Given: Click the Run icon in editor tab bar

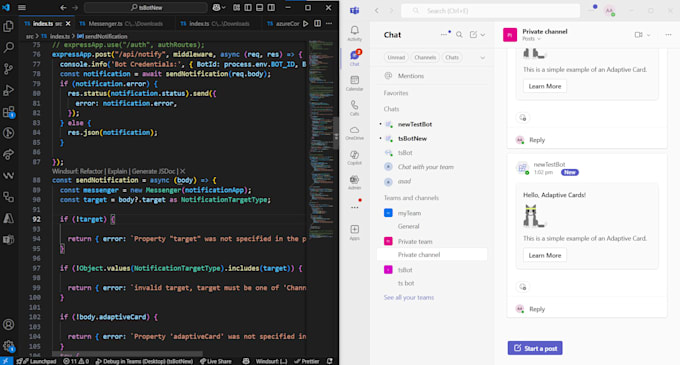Looking at the screenshot, I should click(x=306, y=23).
